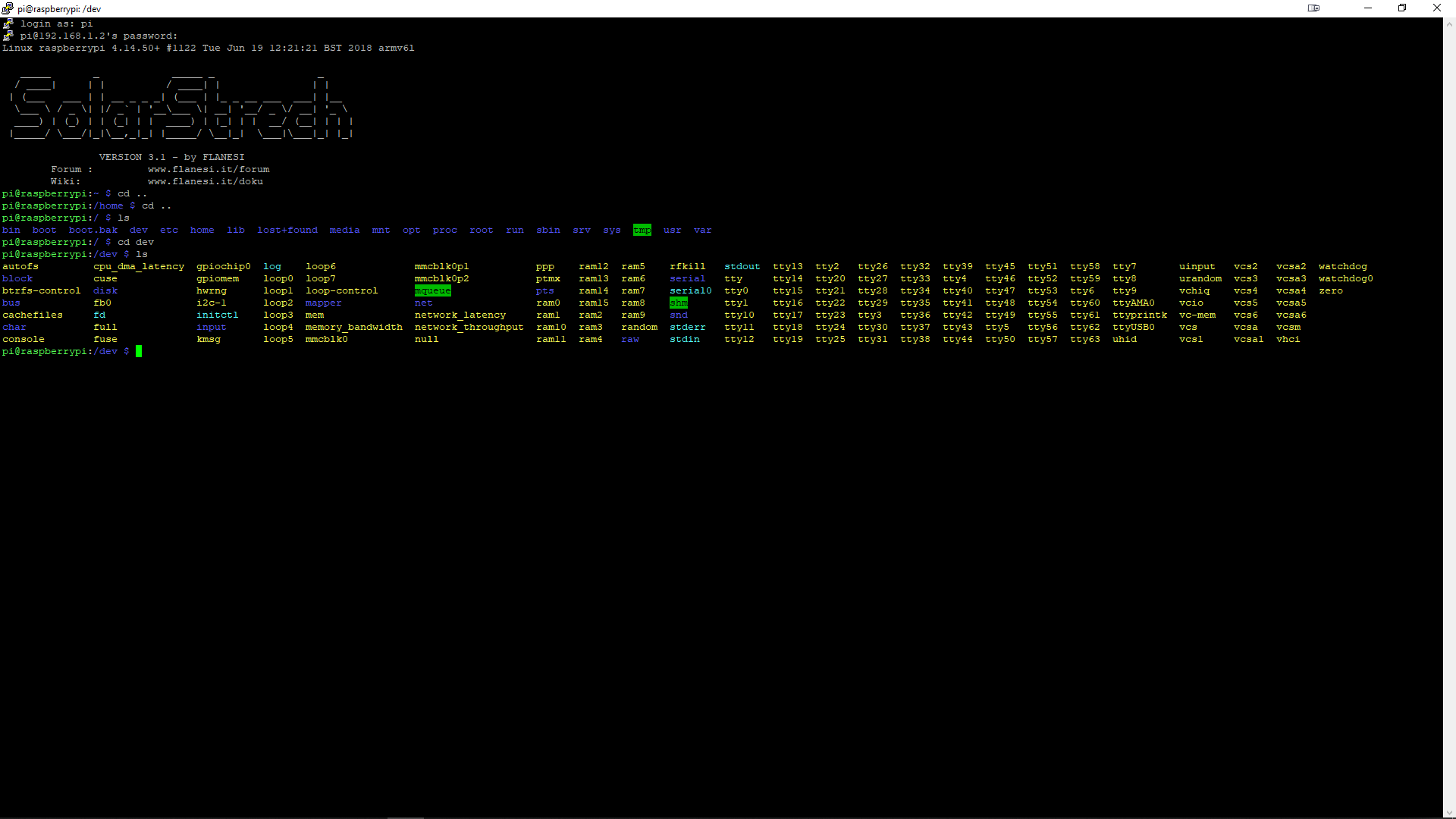This screenshot has height=819, width=1456.
Task: Click 'watchdog0' device entry
Action: point(1346,278)
